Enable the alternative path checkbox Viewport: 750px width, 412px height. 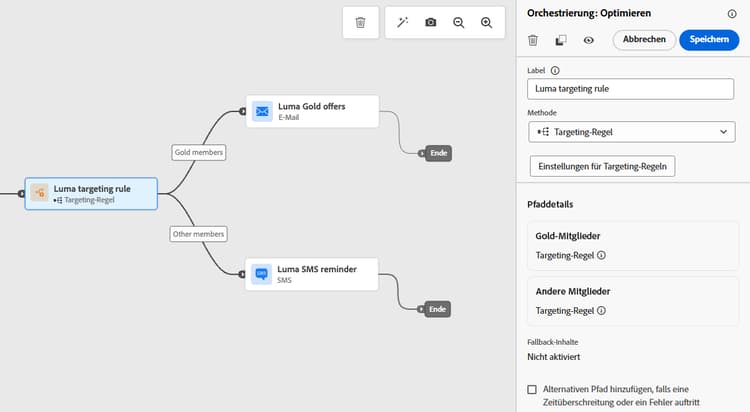pos(532,388)
